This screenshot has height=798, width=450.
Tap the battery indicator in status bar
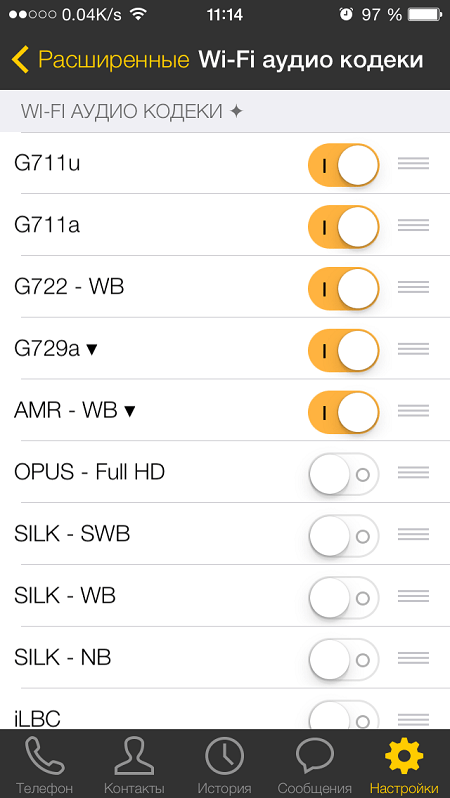pyautogui.click(x=425, y=14)
